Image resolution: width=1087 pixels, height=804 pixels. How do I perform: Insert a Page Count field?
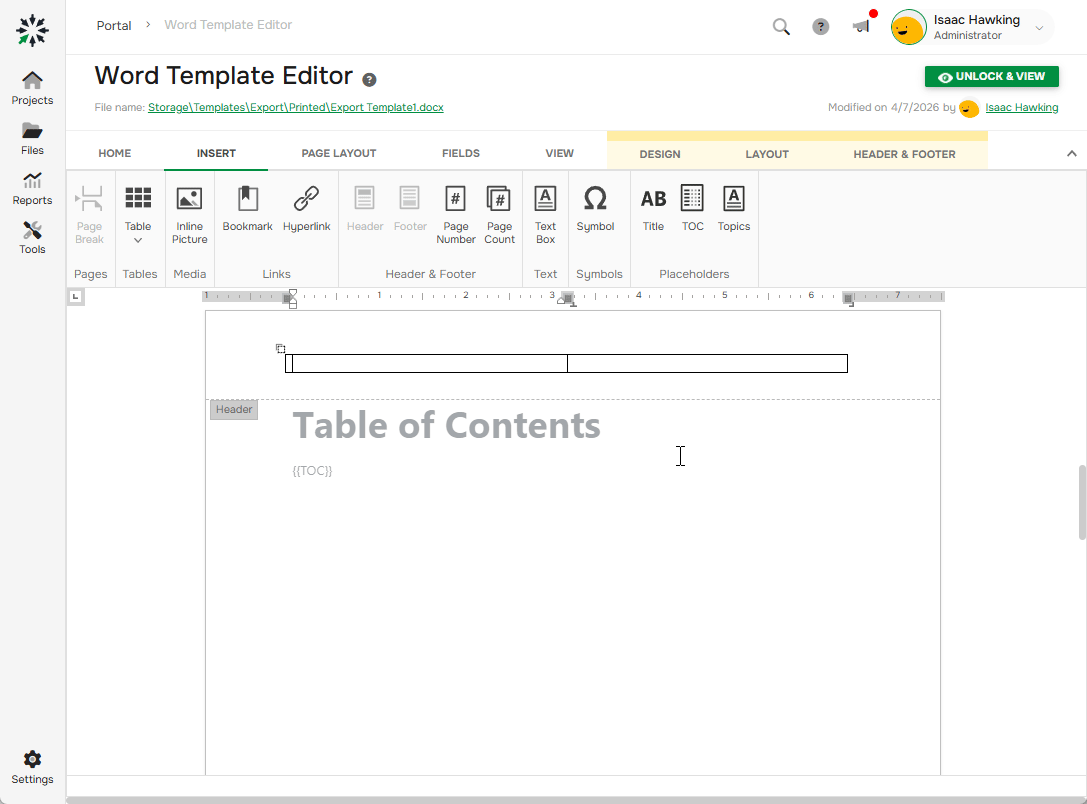tap(499, 215)
